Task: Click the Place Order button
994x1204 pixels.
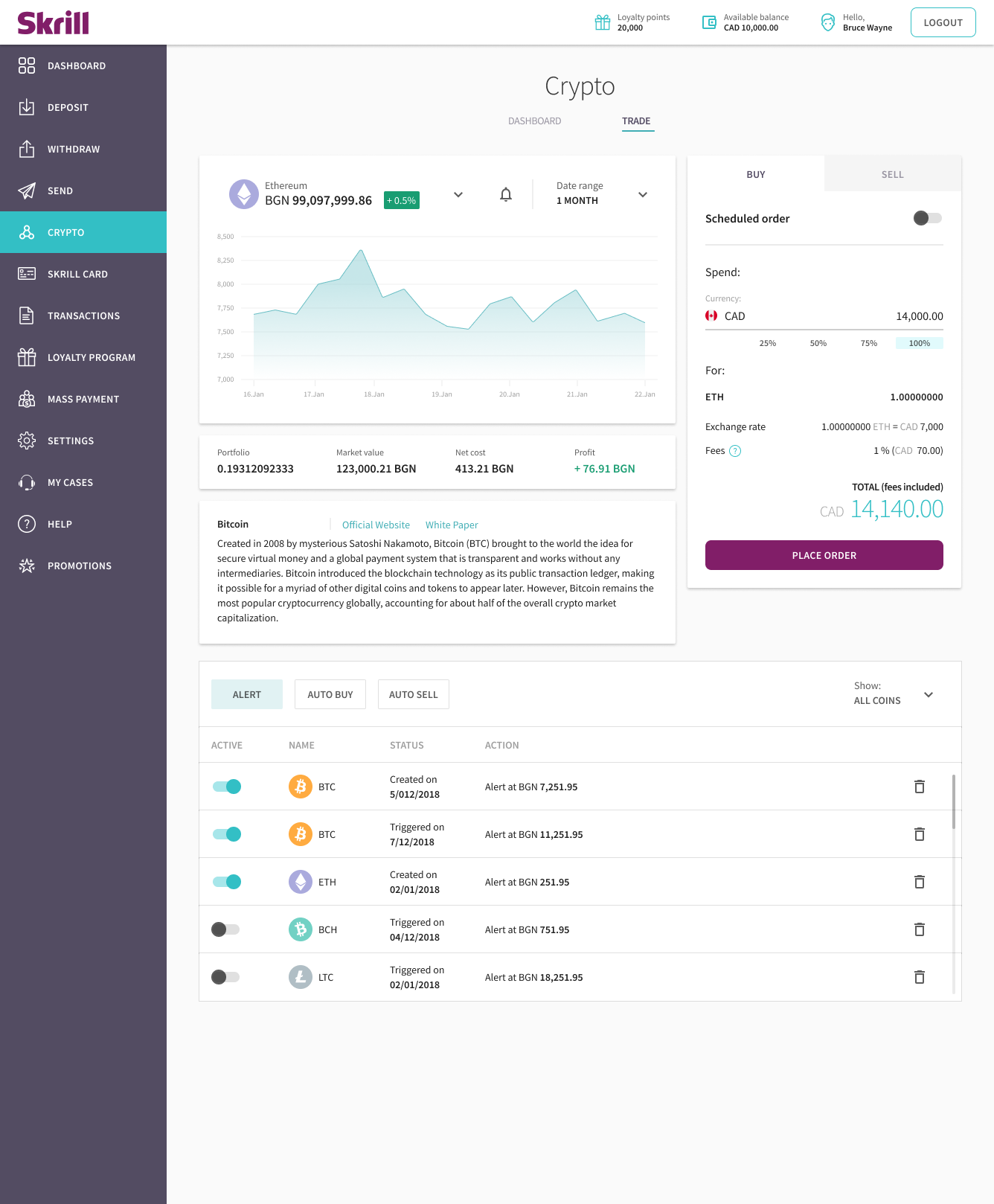Action: [824, 555]
